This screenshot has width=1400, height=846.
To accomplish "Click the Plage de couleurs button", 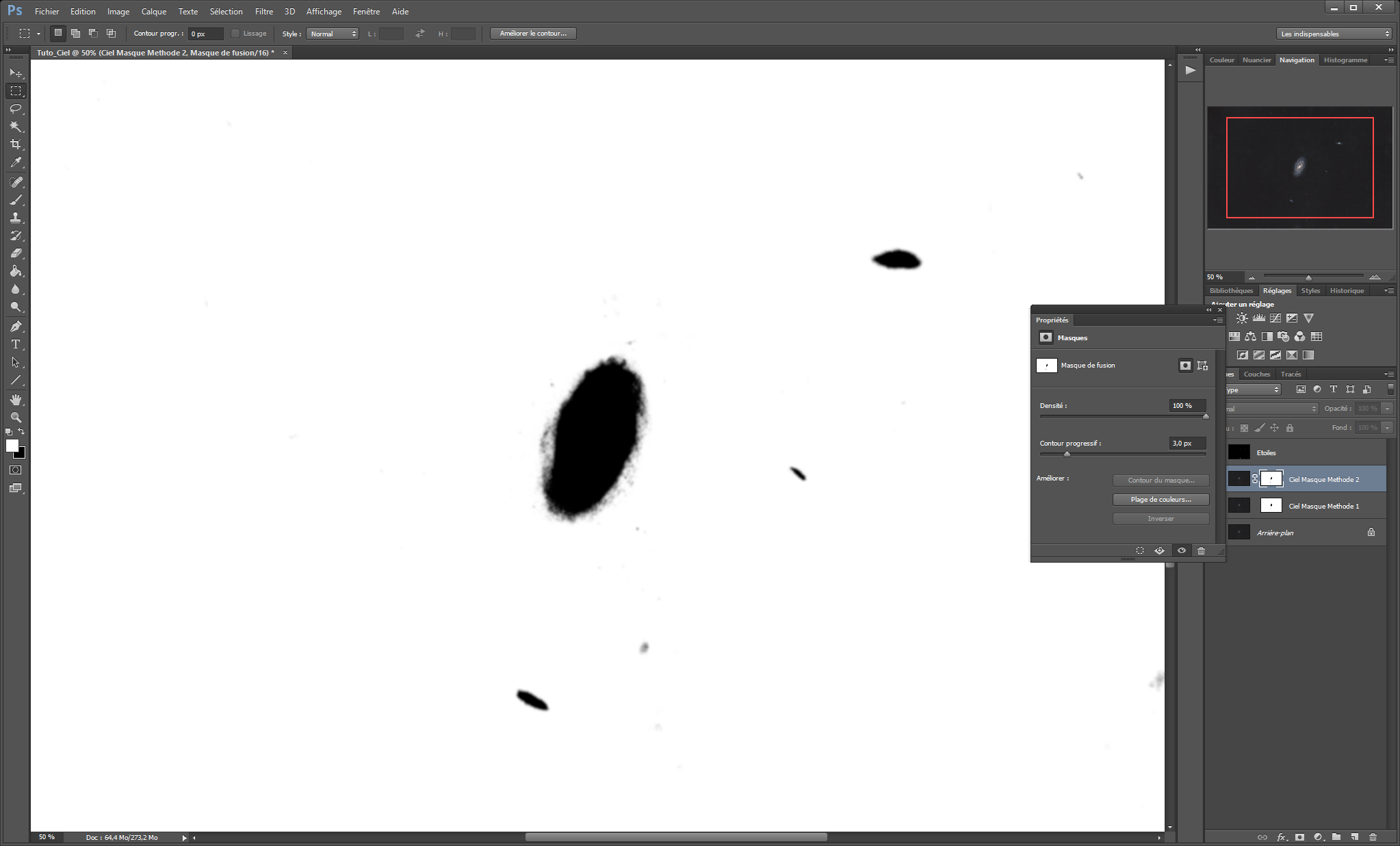I will coord(1161,500).
